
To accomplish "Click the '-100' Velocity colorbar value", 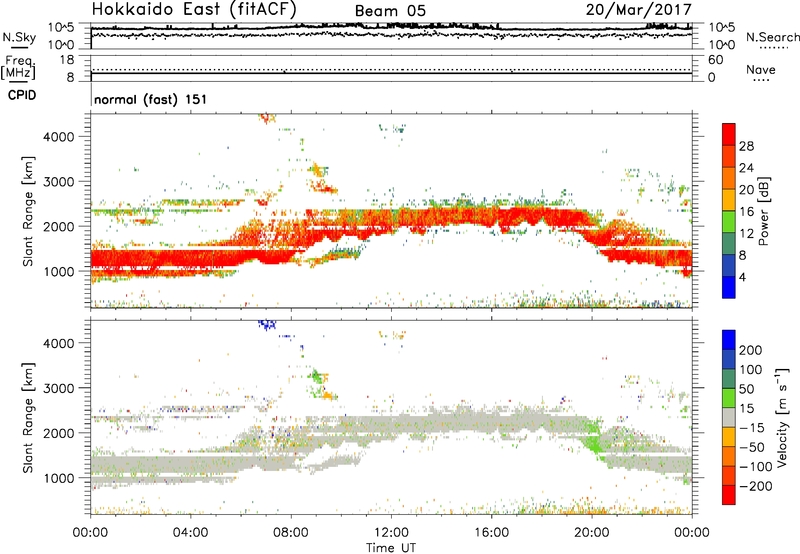I will click(x=756, y=466).
